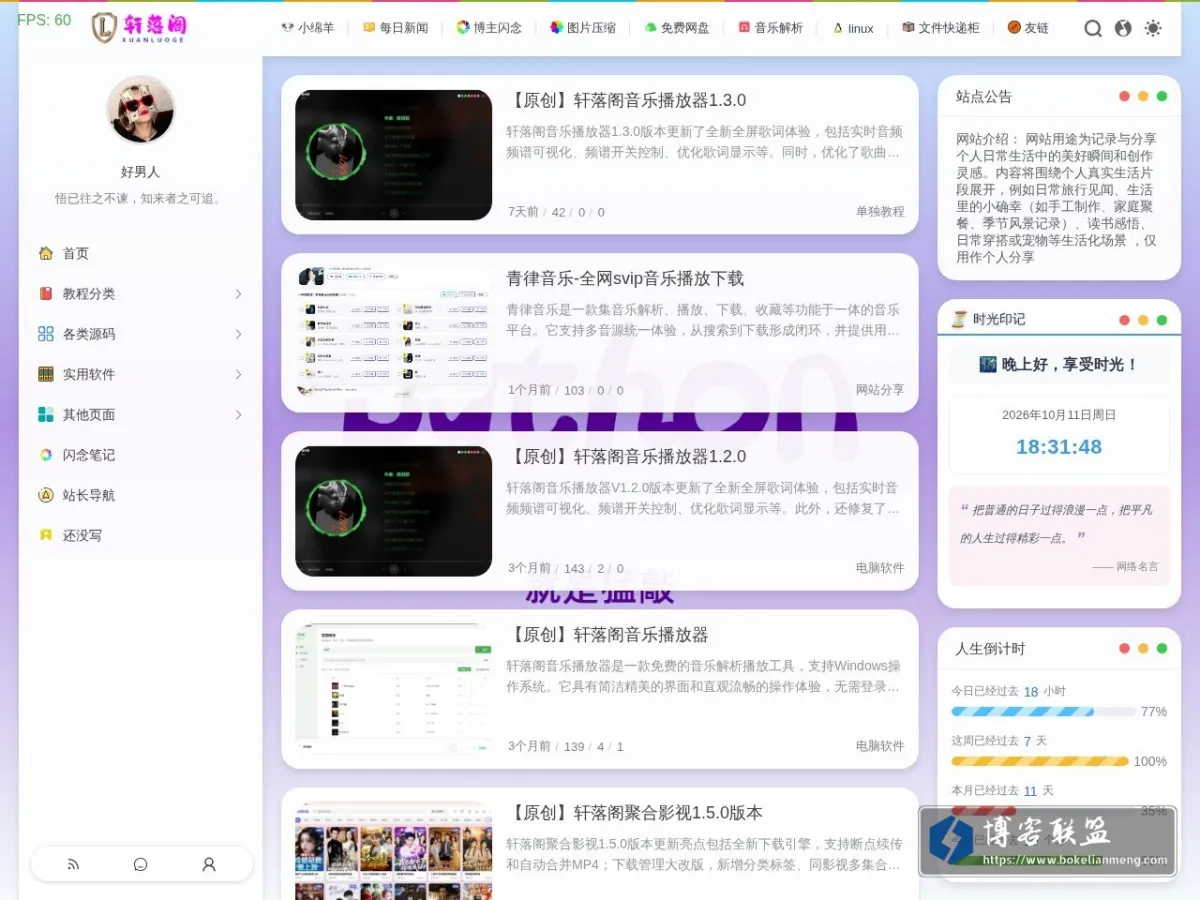
Task: Click the 其他页面 icon in sidebar
Action: 46,414
